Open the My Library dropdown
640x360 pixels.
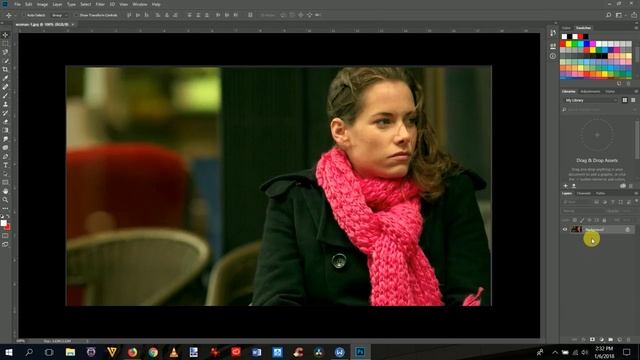tap(590, 100)
